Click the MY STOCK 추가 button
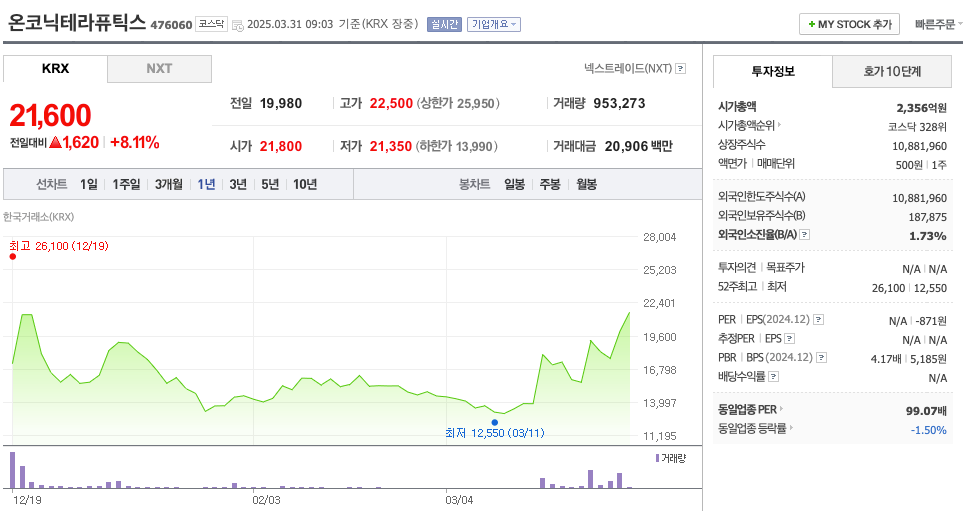 pos(849,24)
